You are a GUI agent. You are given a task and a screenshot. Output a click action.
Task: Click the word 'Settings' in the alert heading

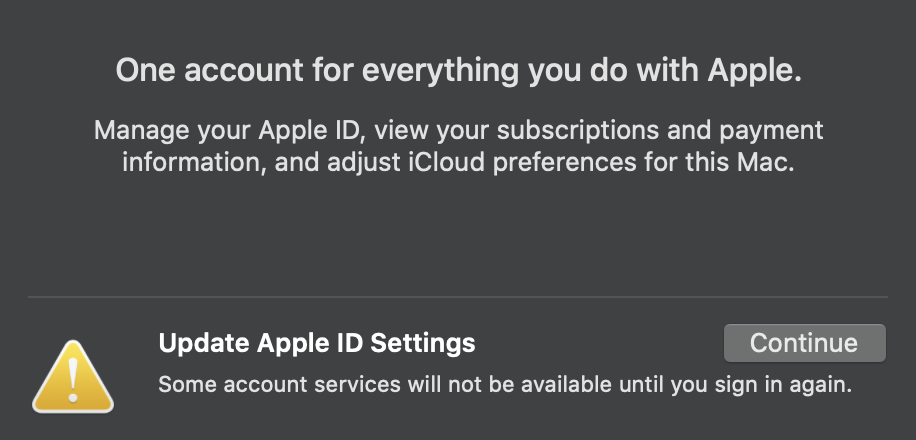[x=423, y=344]
